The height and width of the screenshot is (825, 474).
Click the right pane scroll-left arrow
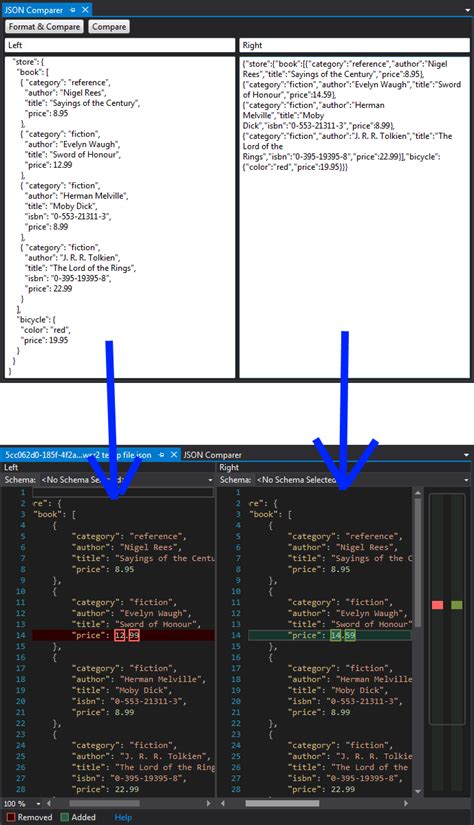coord(223,803)
